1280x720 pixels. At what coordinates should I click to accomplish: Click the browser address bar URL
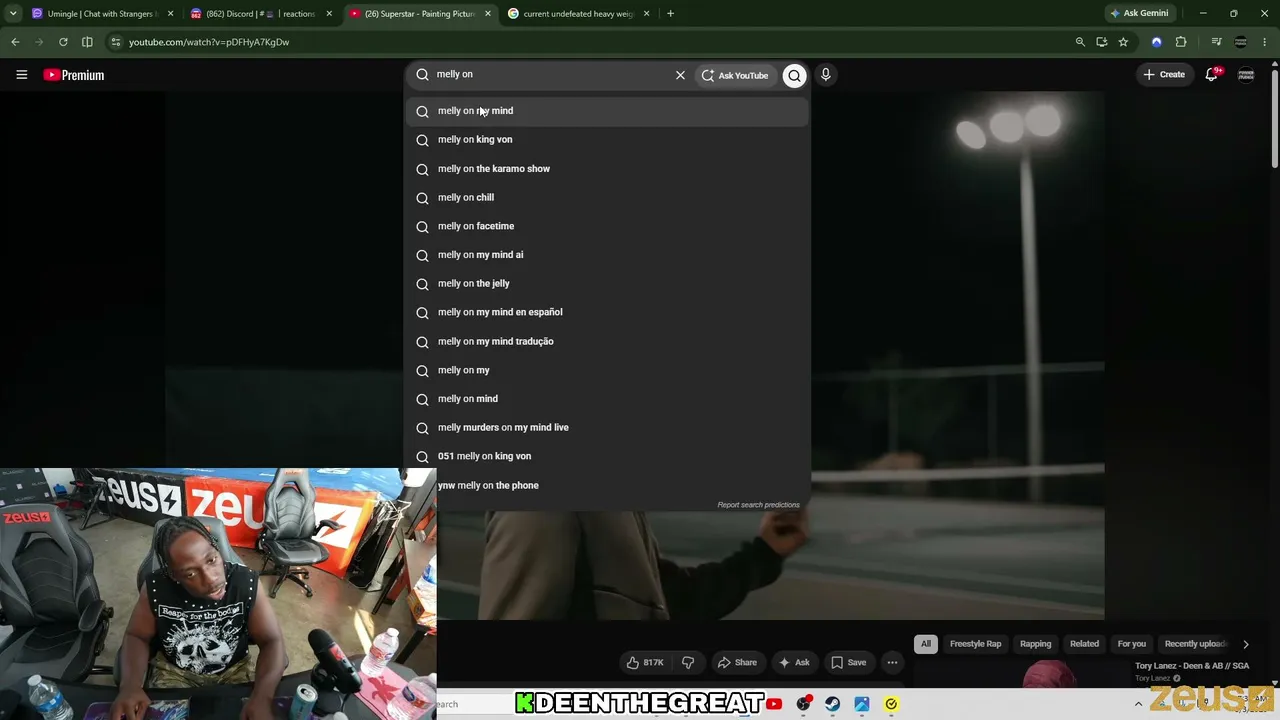209,42
